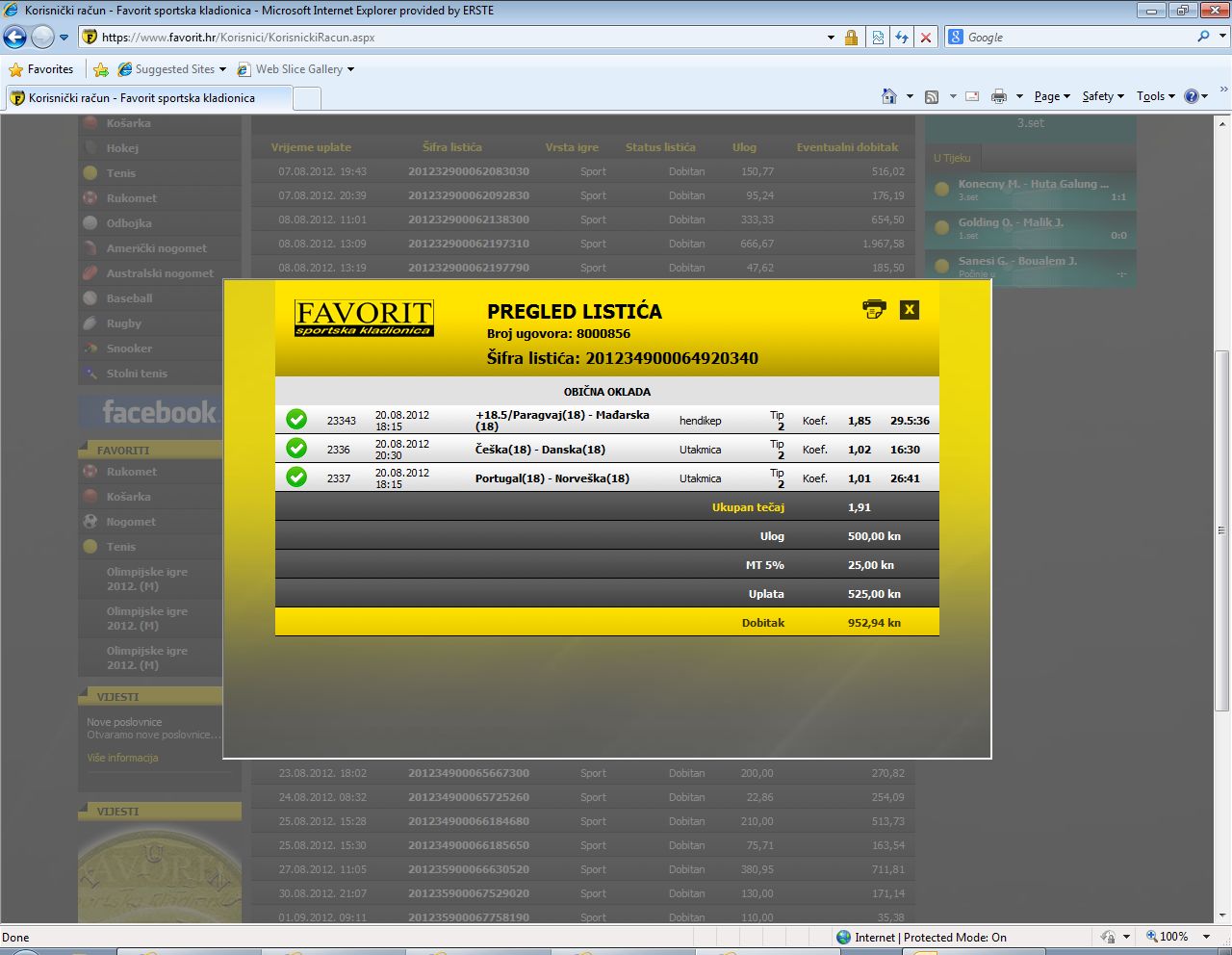Open Suggested Sites
Screen dimensions: 1232x955
pos(171,69)
